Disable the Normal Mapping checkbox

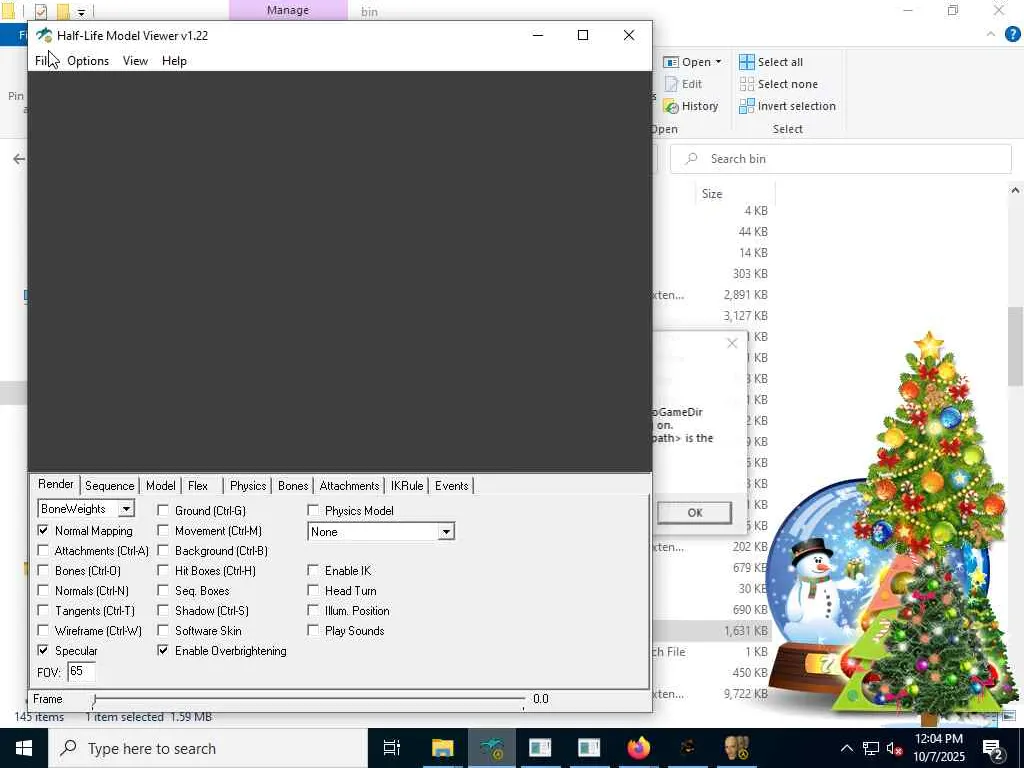(43, 531)
